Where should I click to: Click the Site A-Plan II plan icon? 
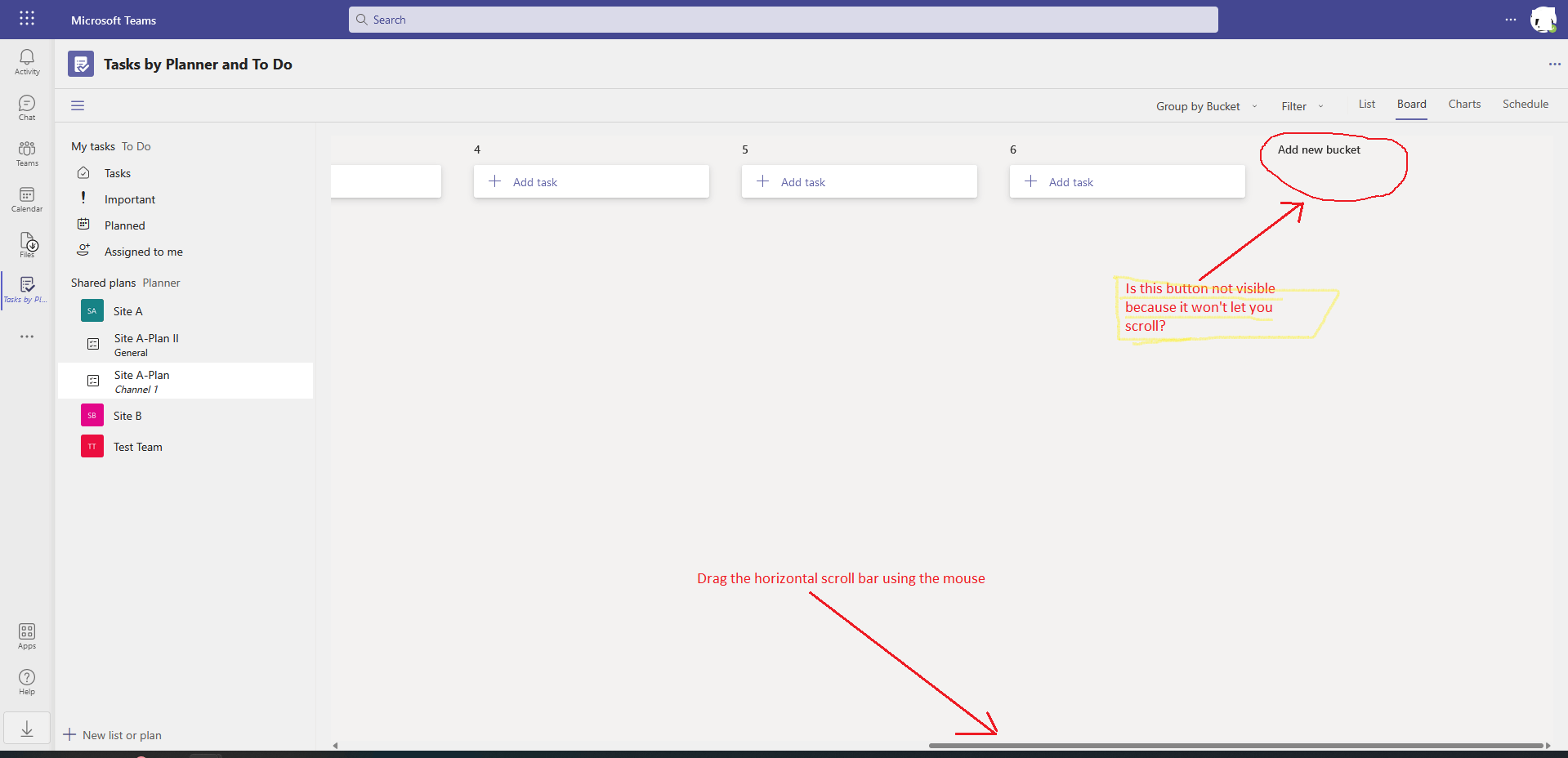pyautogui.click(x=93, y=344)
